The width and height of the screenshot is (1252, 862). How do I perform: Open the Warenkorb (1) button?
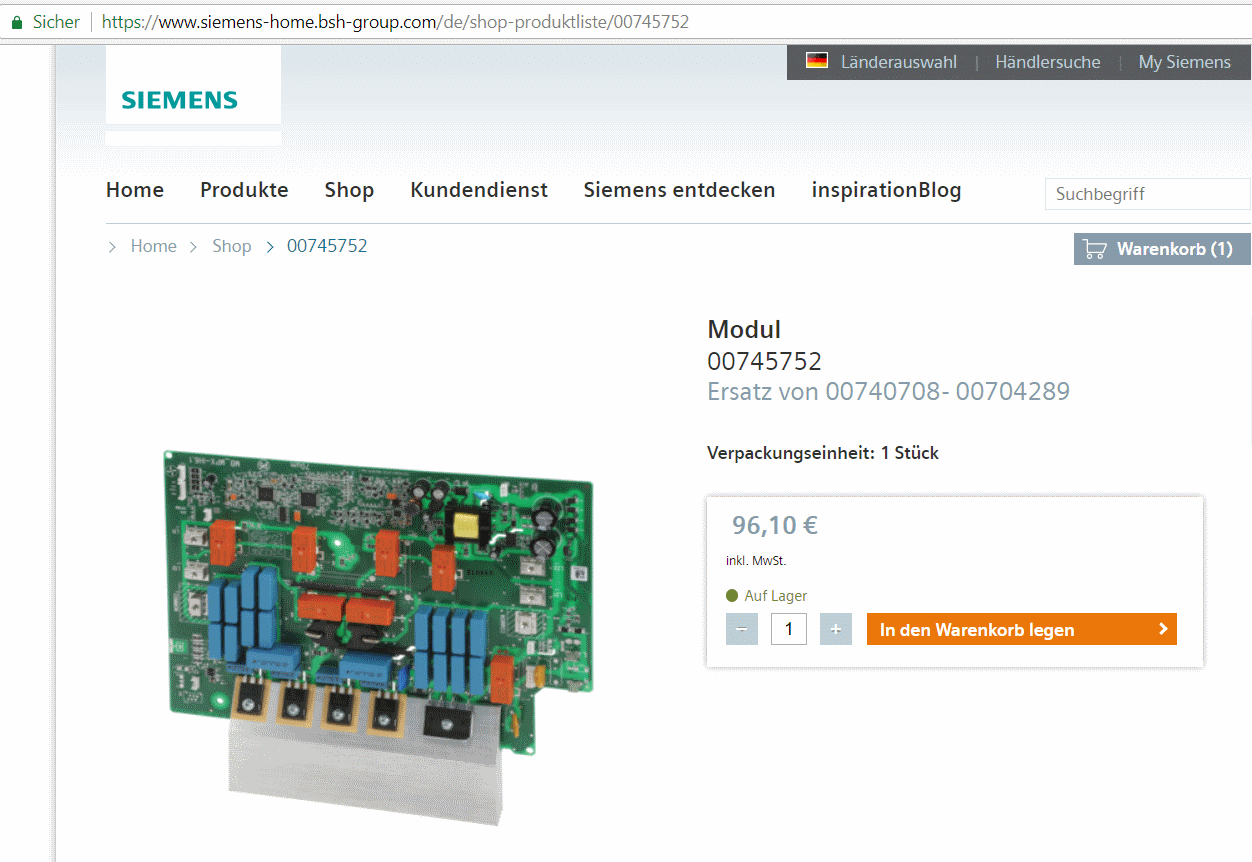click(1162, 249)
